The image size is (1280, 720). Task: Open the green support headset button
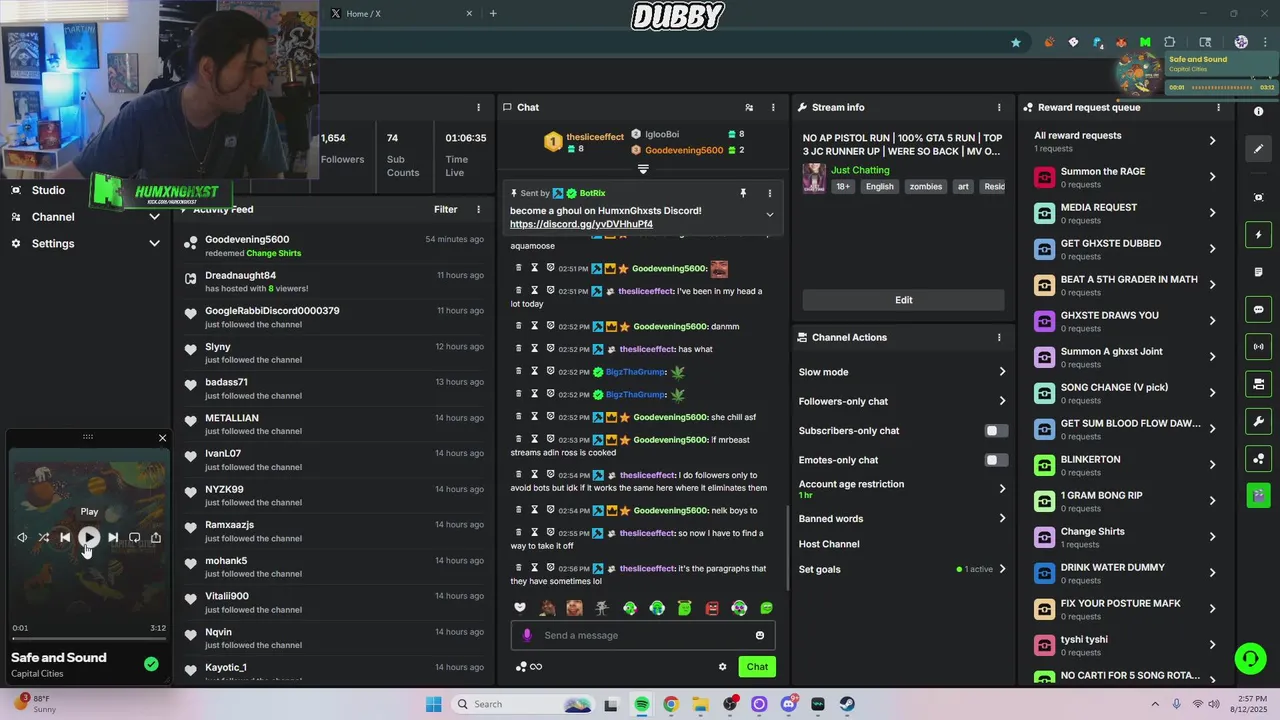click(x=1250, y=658)
